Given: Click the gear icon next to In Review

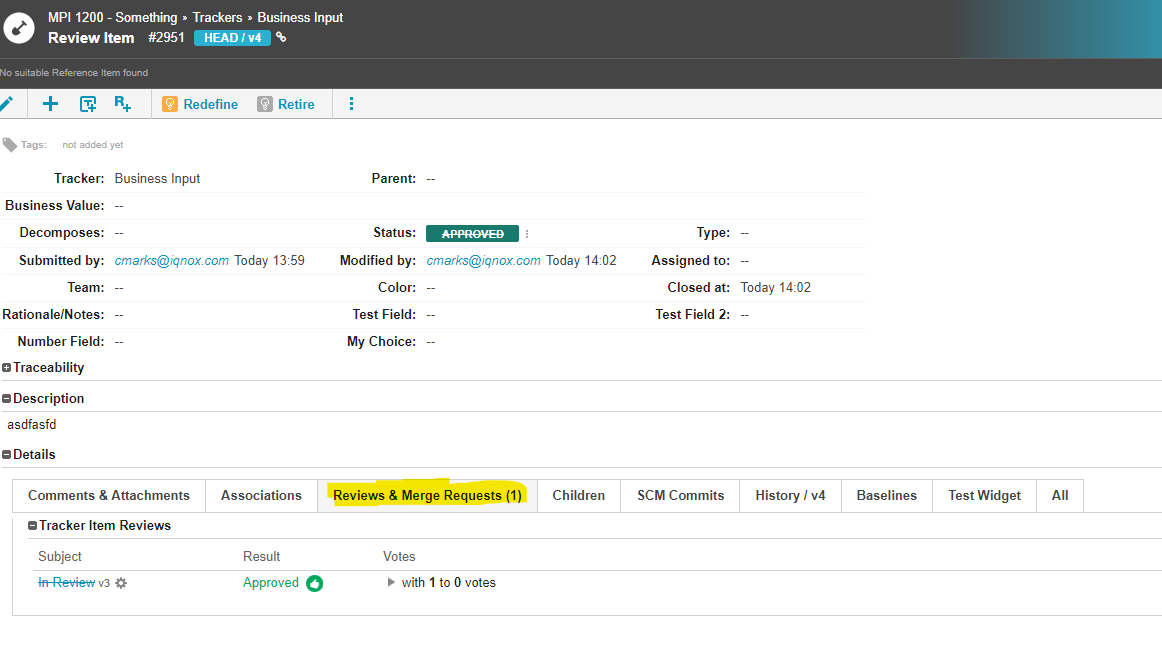Looking at the screenshot, I should 121,583.
